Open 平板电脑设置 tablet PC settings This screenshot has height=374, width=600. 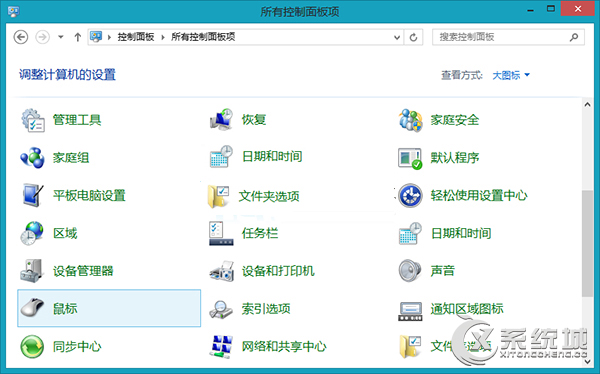[73, 195]
